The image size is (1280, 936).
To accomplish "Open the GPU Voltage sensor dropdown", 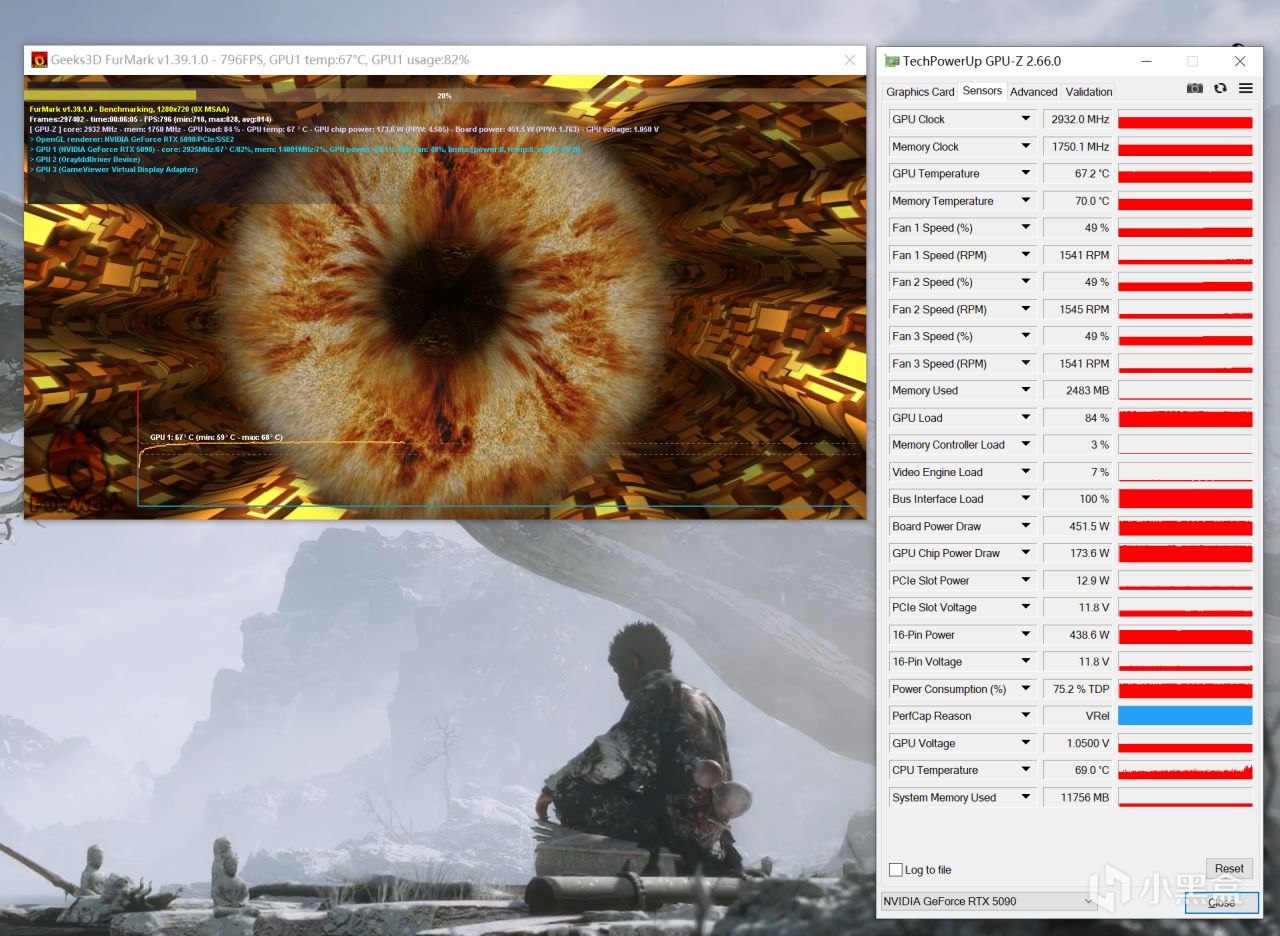I will [x=1025, y=743].
